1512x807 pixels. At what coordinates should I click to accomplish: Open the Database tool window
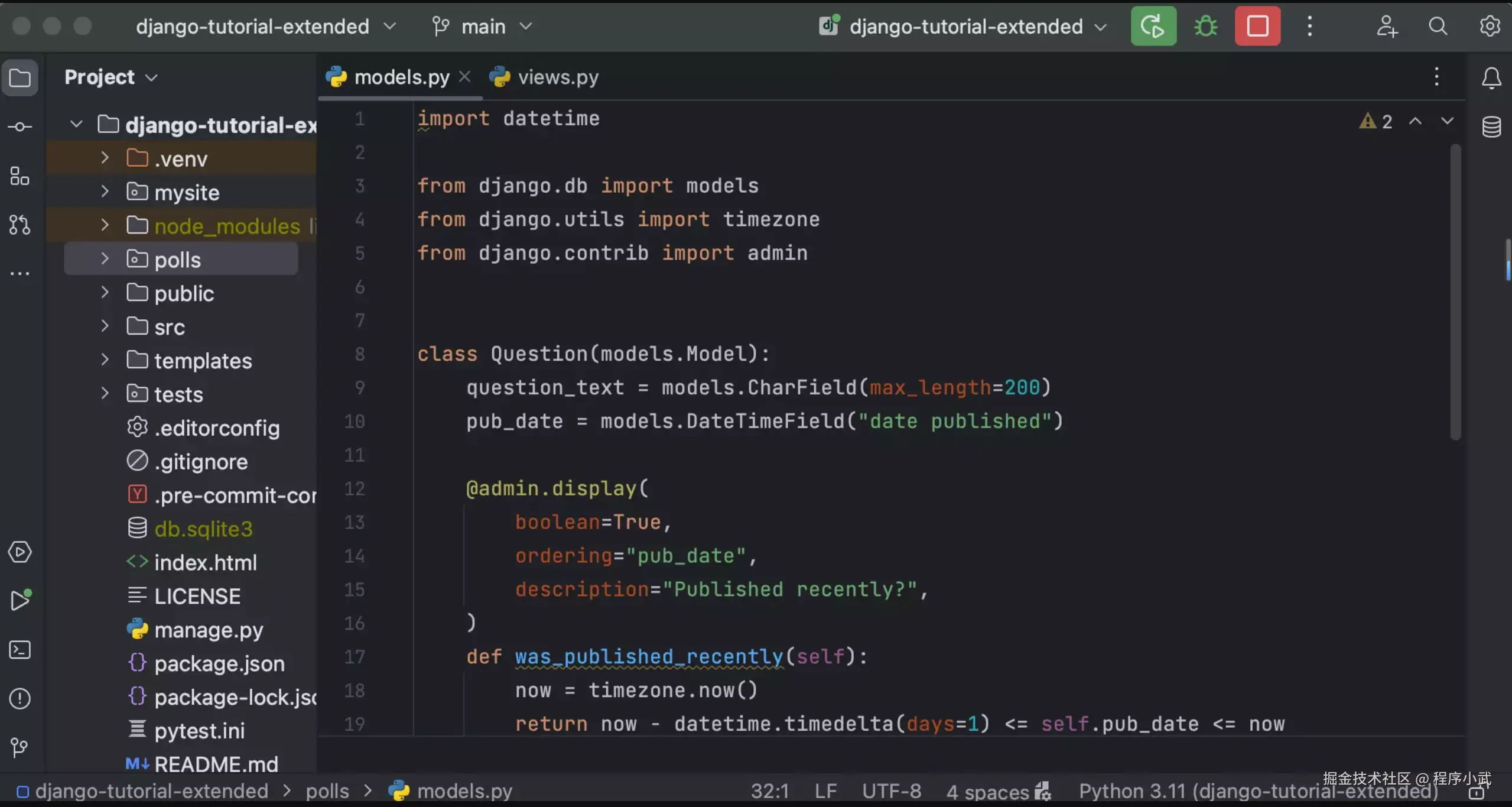[x=1491, y=127]
